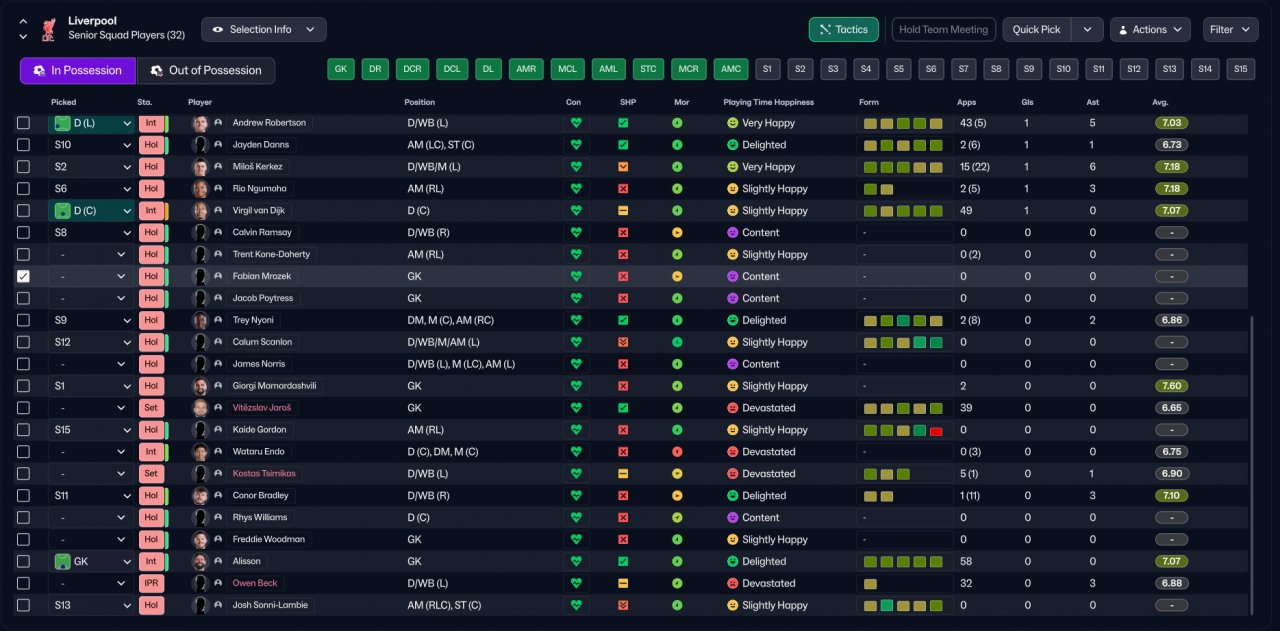The width and height of the screenshot is (1280, 631).
Task: Click the up chevron beside the Liverpool crest
Action: 23,21
